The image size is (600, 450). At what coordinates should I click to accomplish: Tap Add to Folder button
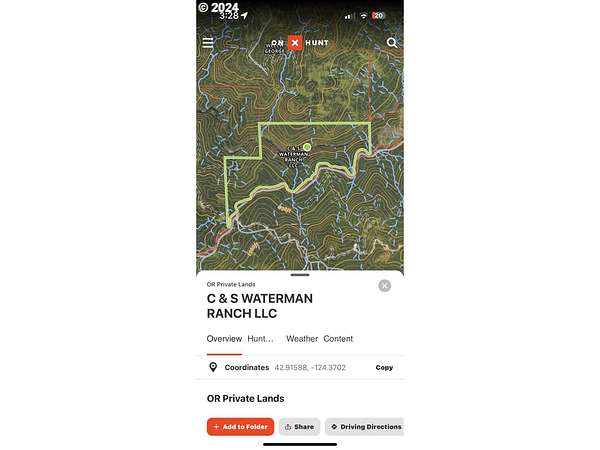240,427
